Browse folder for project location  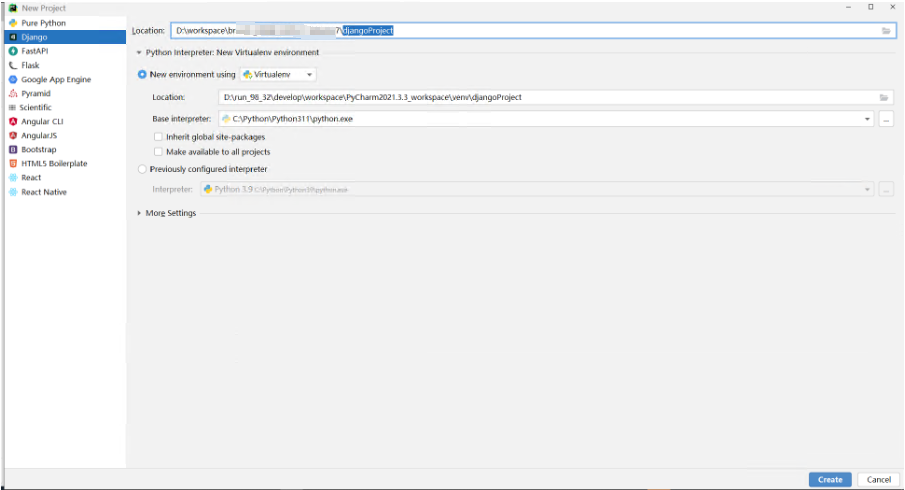pyautogui.click(x=886, y=31)
